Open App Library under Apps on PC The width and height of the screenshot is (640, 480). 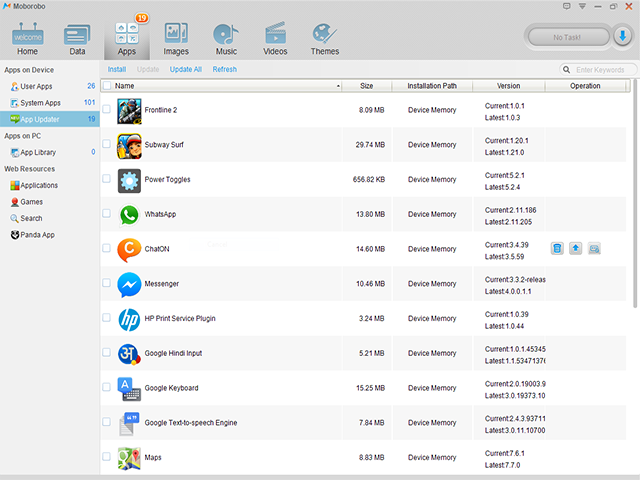click(50, 152)
